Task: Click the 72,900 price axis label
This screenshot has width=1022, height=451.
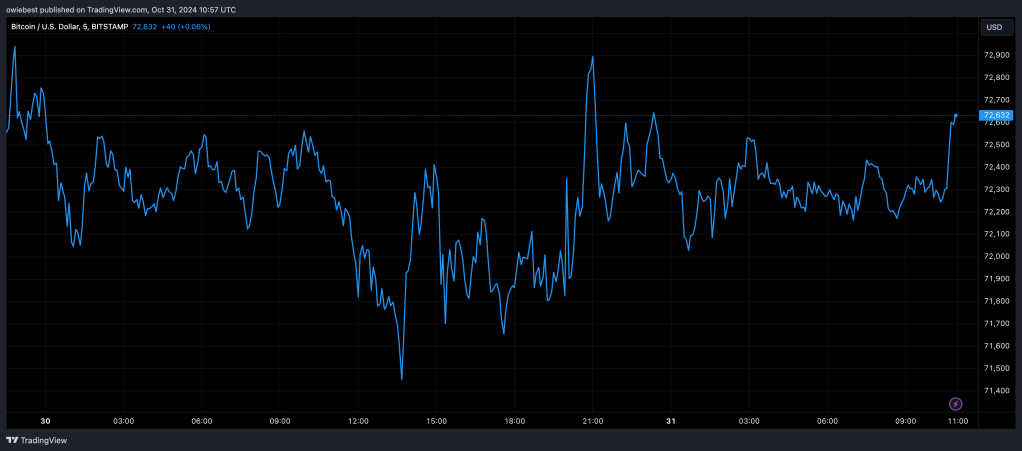Action: point(995,55)
